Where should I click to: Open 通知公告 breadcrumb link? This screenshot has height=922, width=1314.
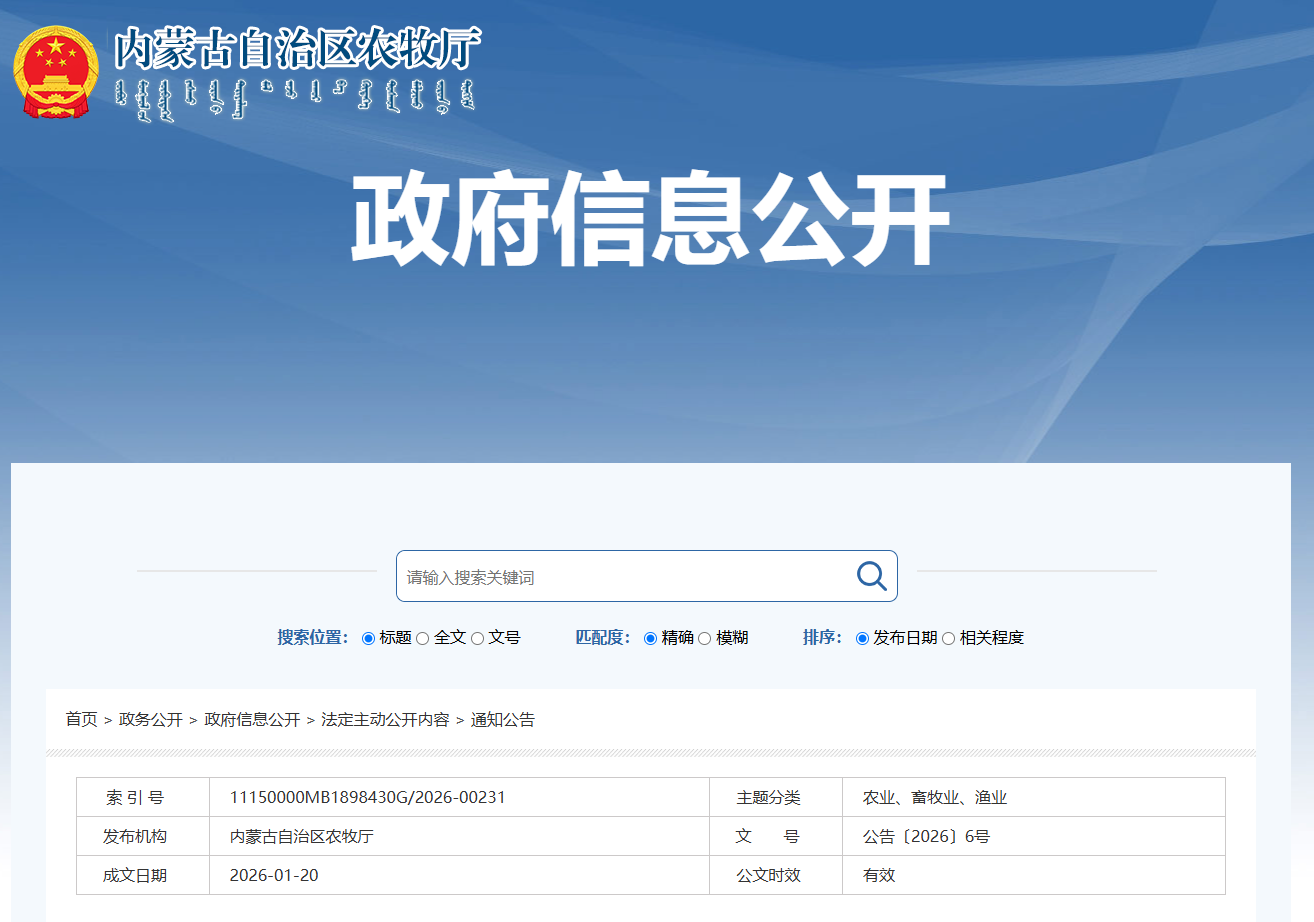(503, 719)
